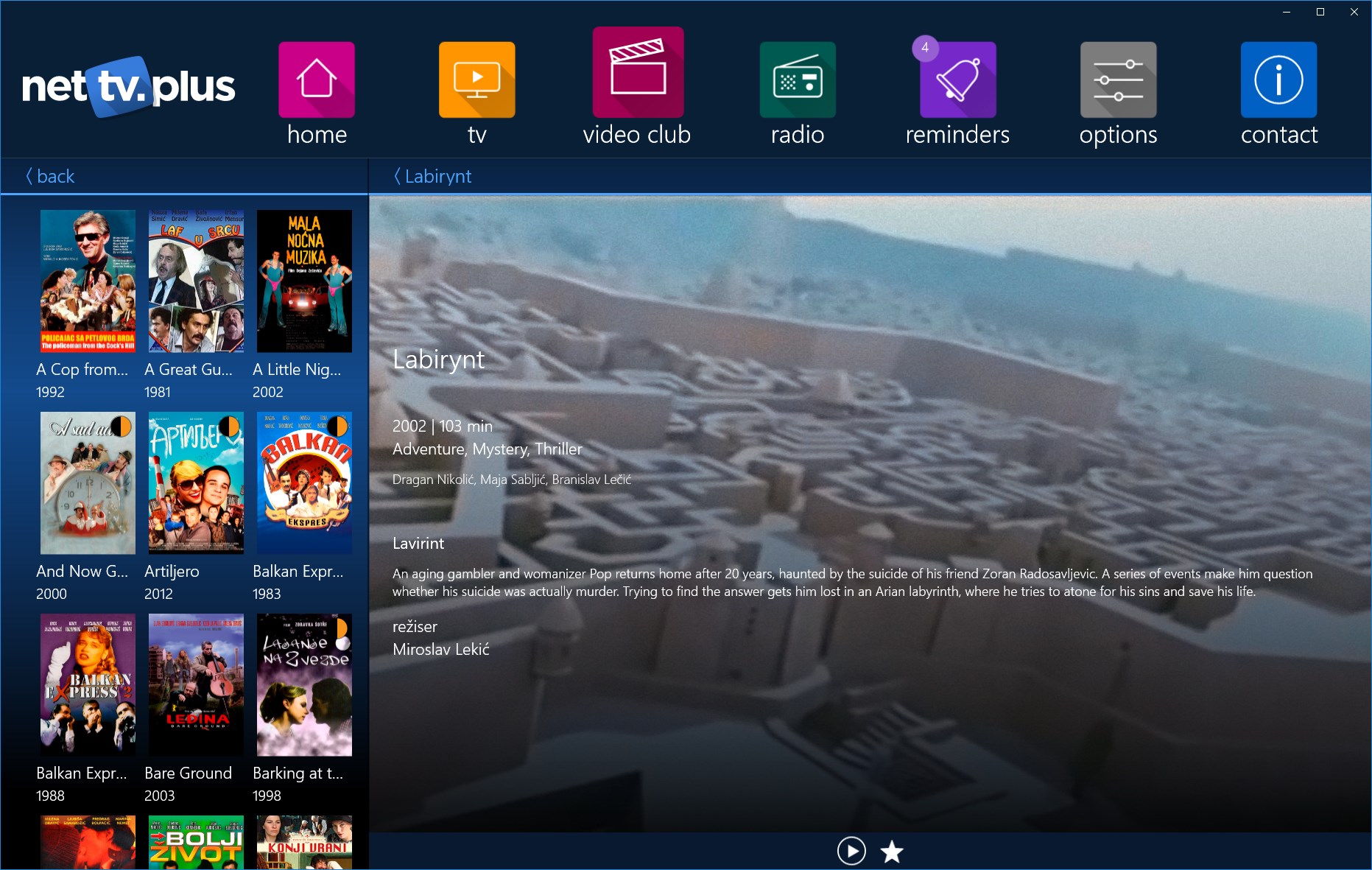Select Artiljero 2012 movie poster
The height and width of the screenshot is (870, 1372).
(196, 483)
